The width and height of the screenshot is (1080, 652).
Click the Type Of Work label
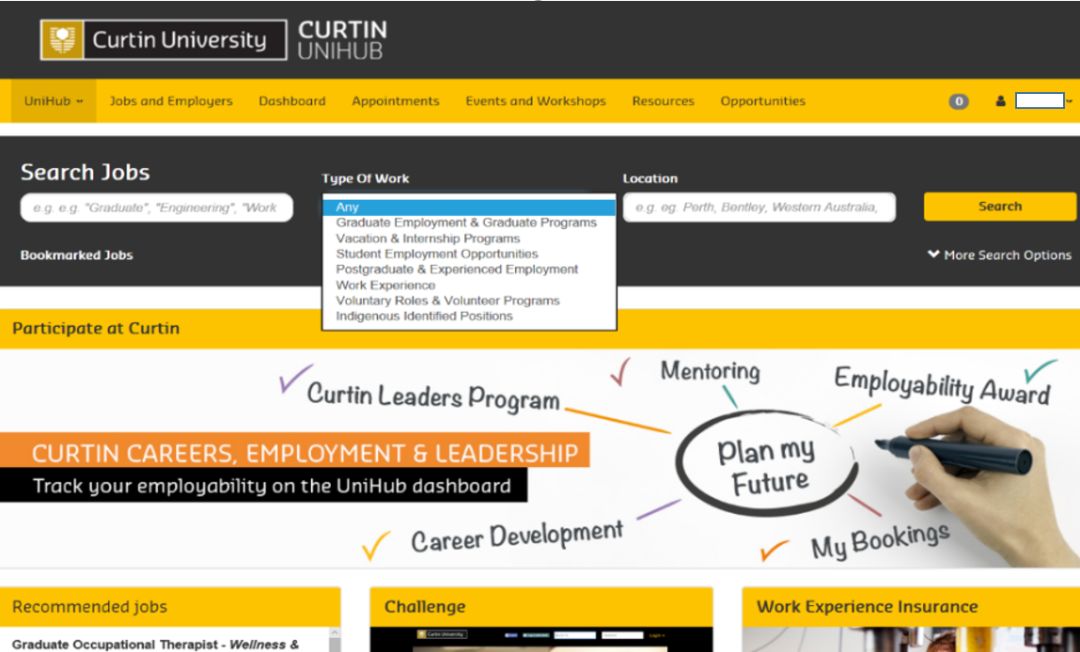tap(365, 178)
